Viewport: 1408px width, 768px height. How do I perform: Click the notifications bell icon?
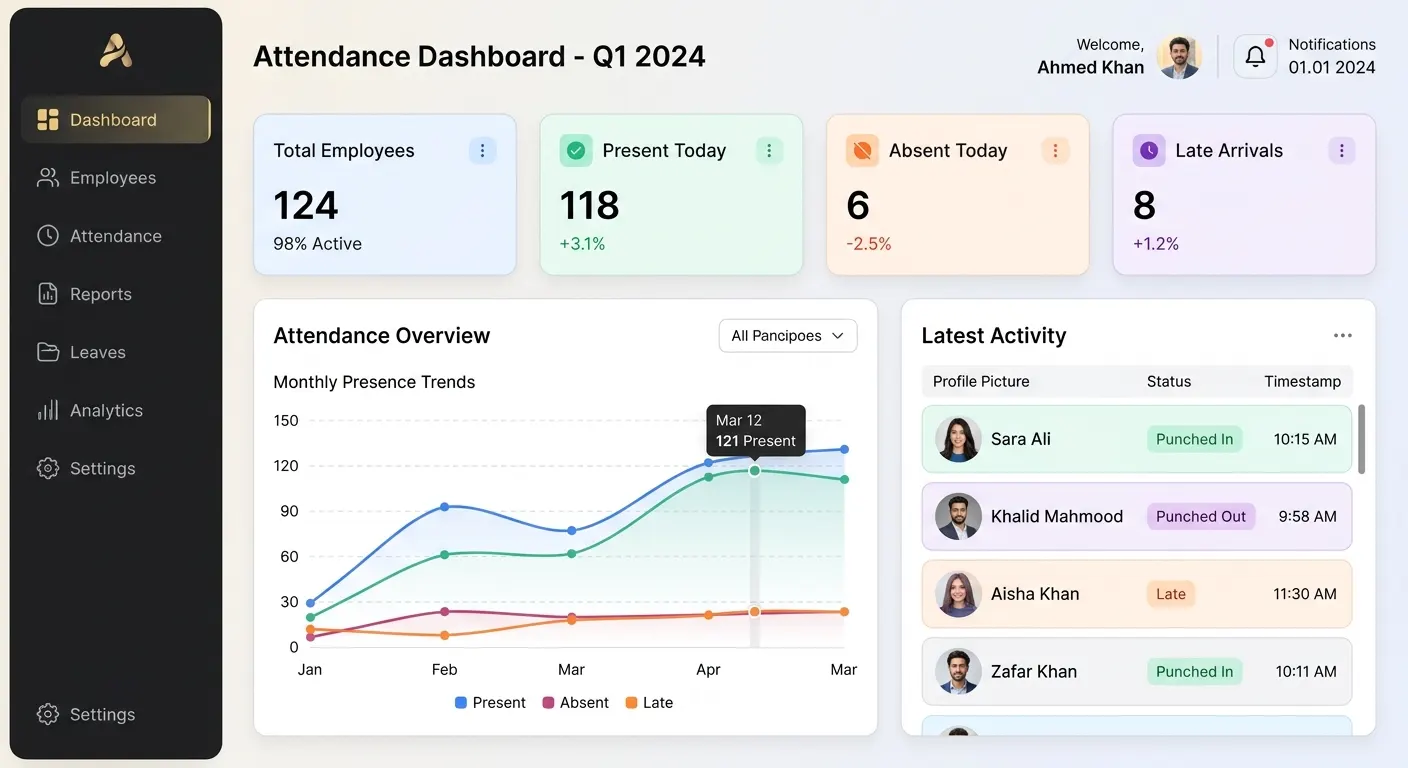(x=1255, y=57)
